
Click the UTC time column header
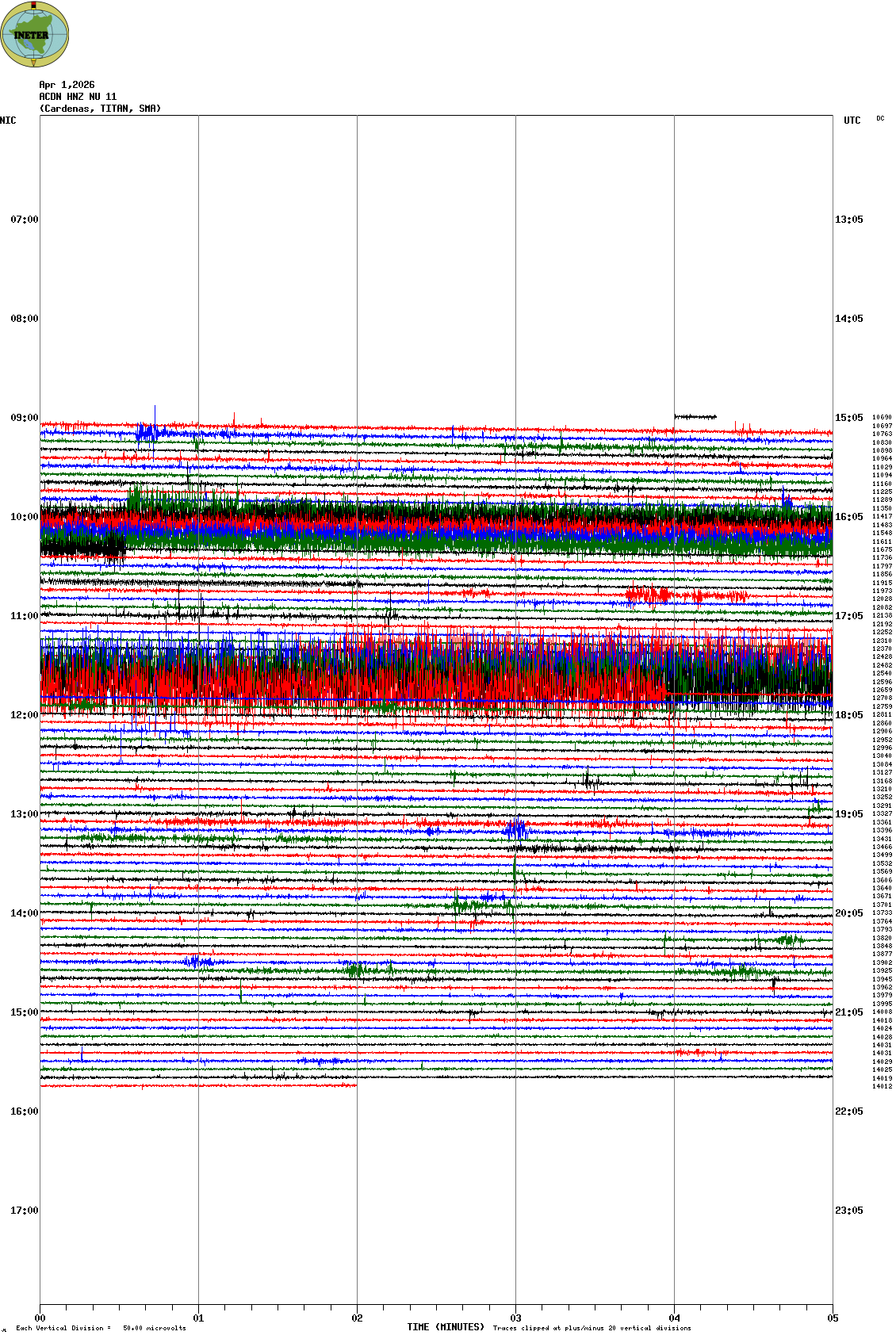click(852, 121)
